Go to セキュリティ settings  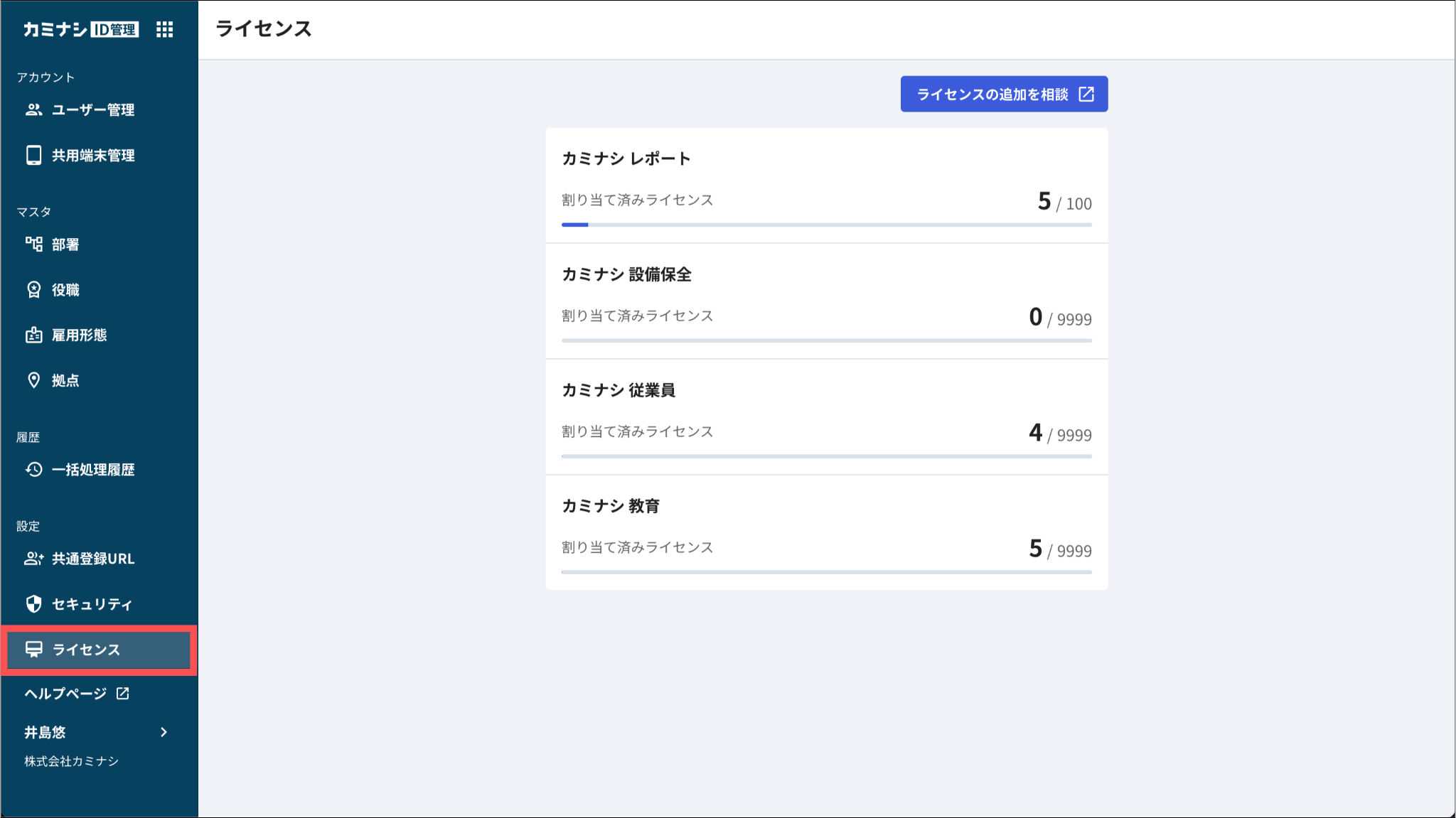(x=92, y=604)
